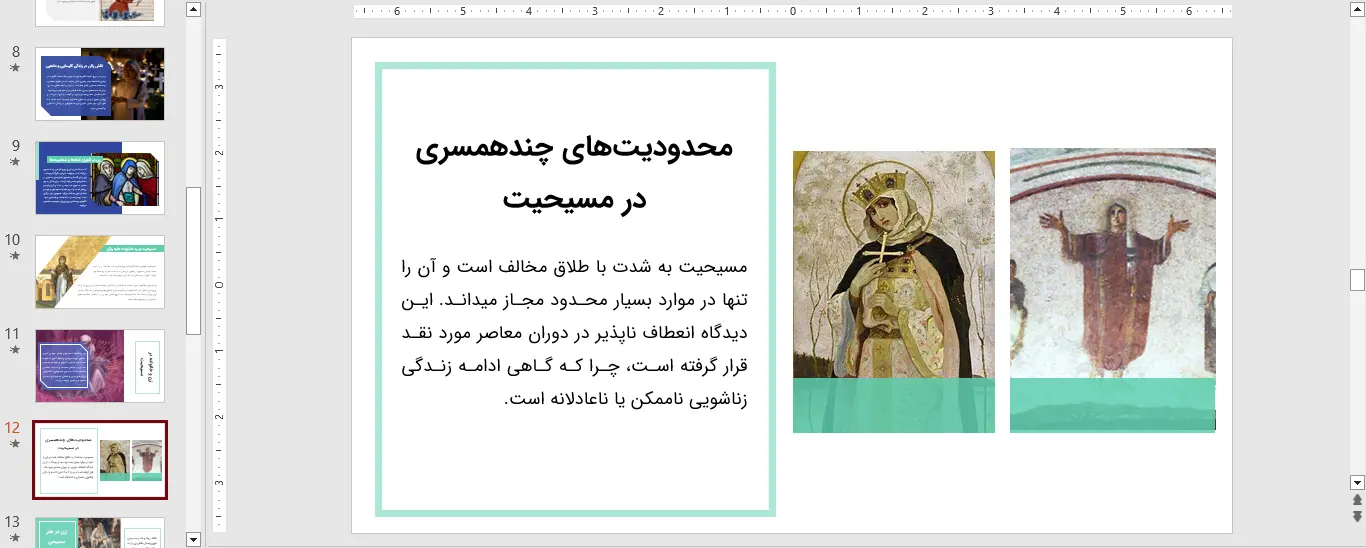Click the animation star icon under slide 10

(x=14, y=256)
